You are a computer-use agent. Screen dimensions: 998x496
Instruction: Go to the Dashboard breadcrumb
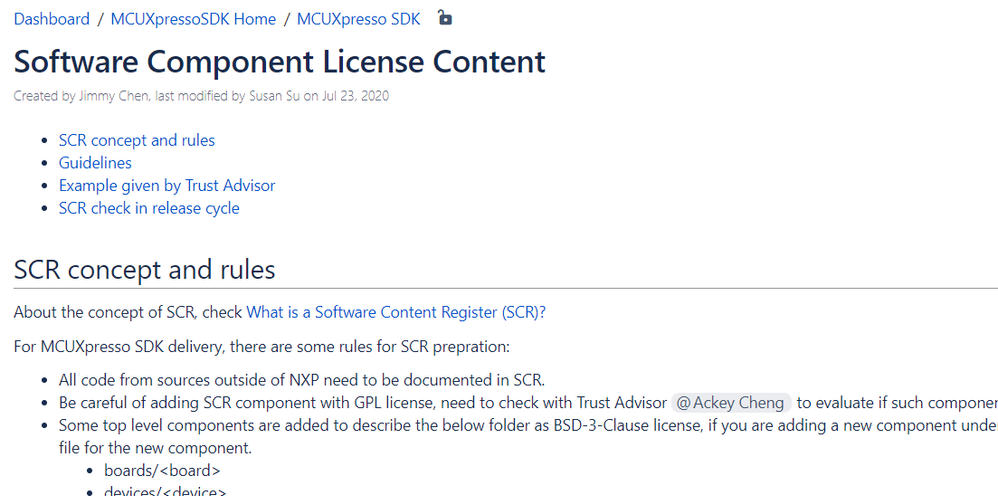pyautogui.click(x=52, y=19)
